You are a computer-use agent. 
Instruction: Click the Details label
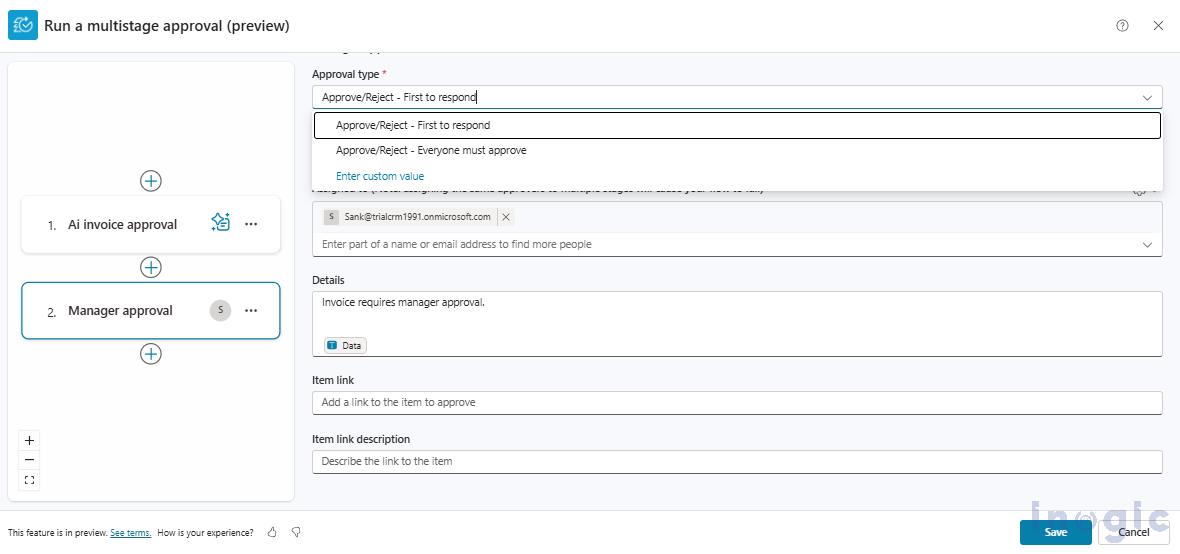point(328,280)
